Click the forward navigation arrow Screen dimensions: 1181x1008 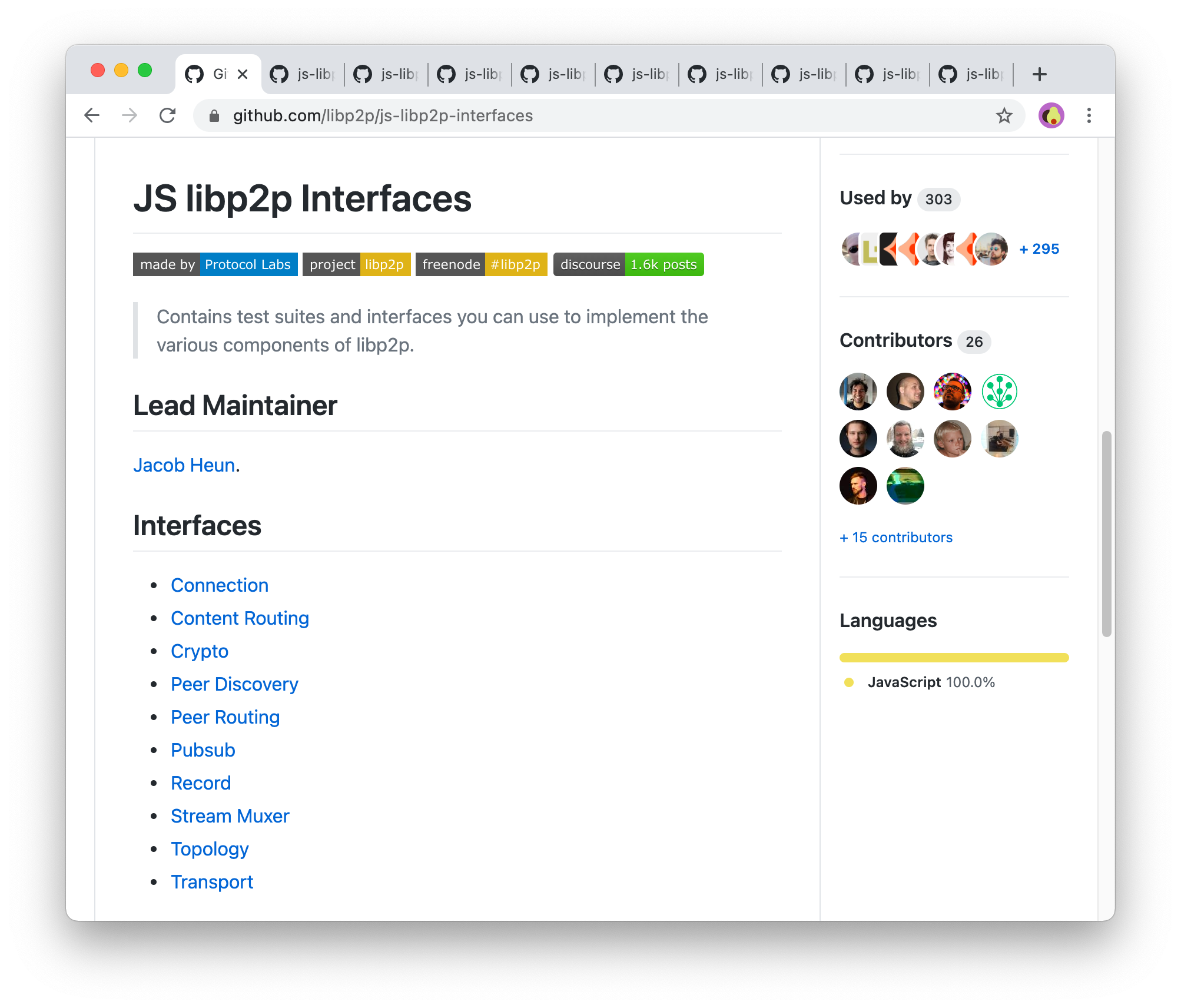pyautogui.click(x=130, y=115)
